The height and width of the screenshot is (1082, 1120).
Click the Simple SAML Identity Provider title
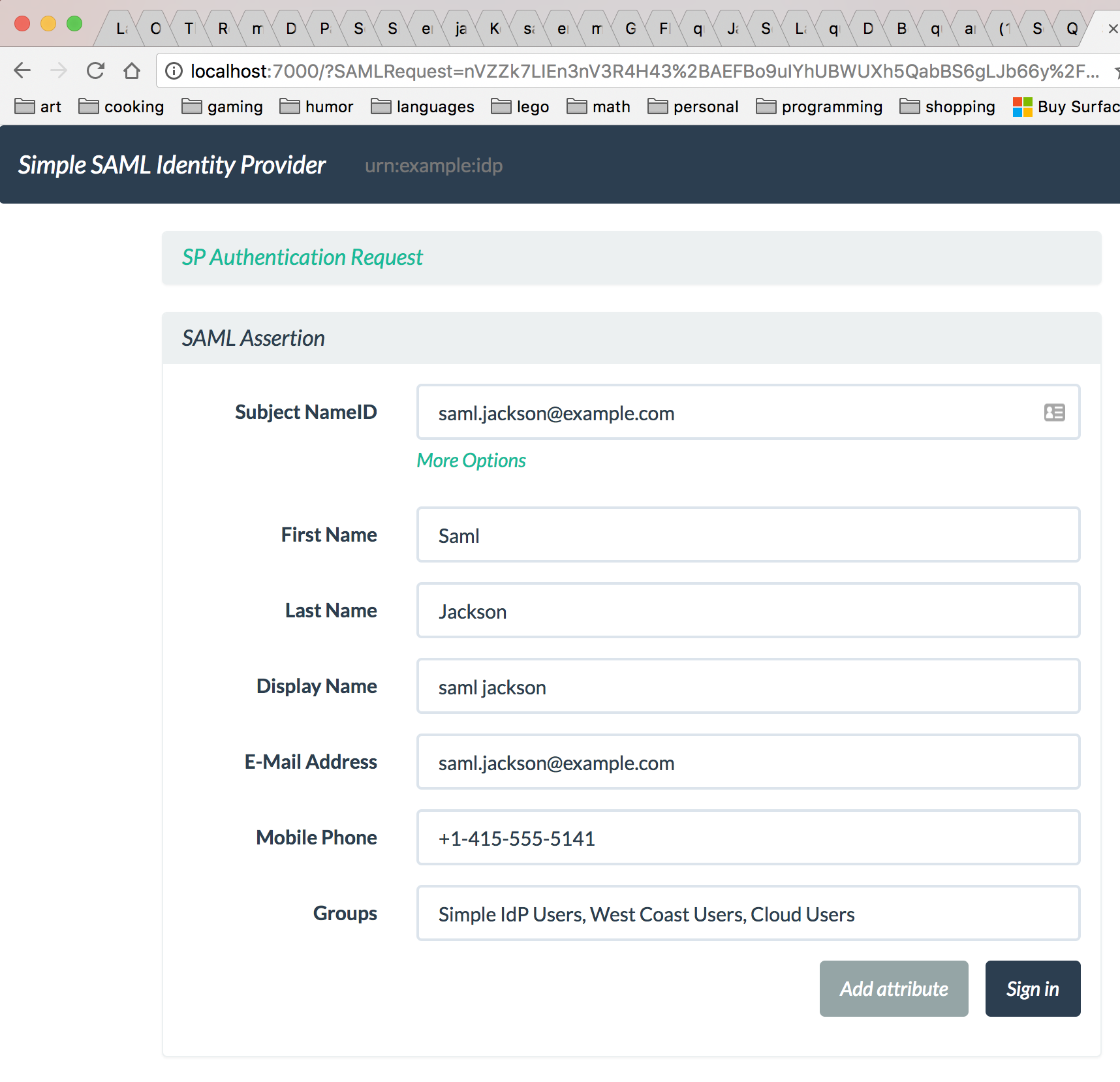tap(172, 165)
